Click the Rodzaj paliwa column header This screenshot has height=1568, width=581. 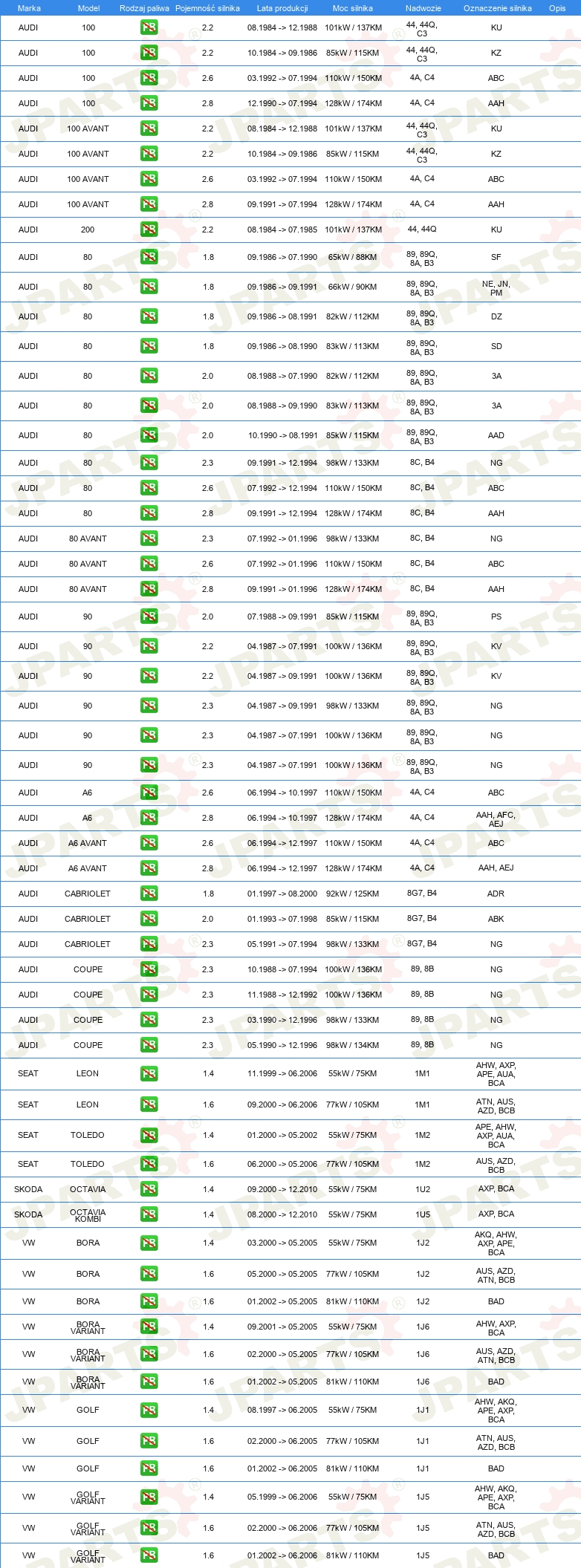pyautogui.click(x=144, y=8)
